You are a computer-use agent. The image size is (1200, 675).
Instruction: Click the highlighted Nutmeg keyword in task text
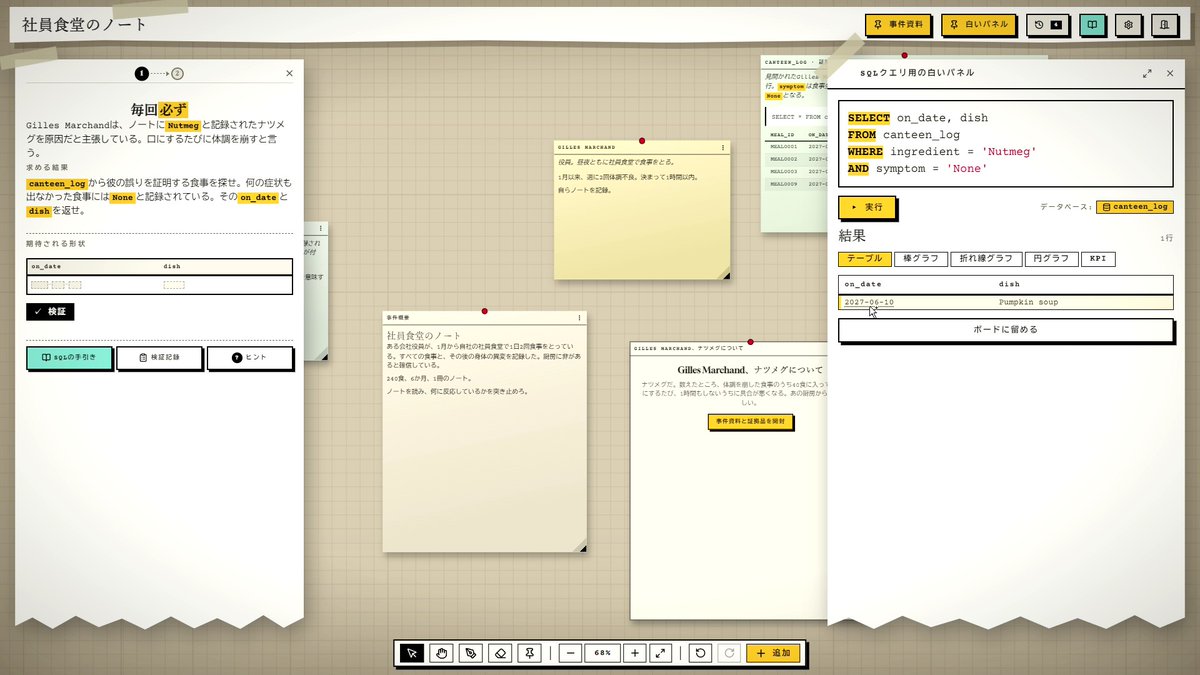183,125
